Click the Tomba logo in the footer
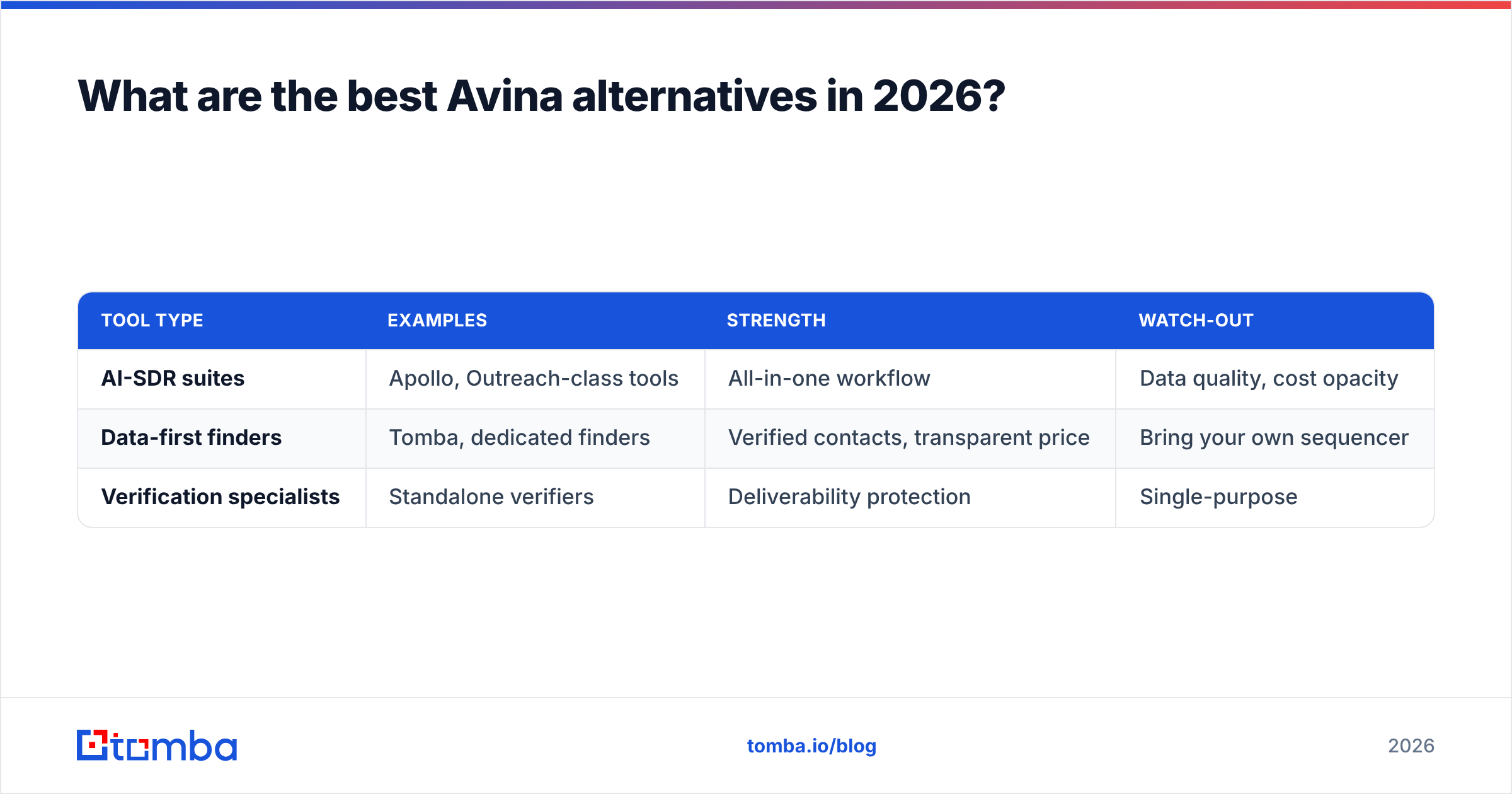1512x794 pixels. coord(157,745)
